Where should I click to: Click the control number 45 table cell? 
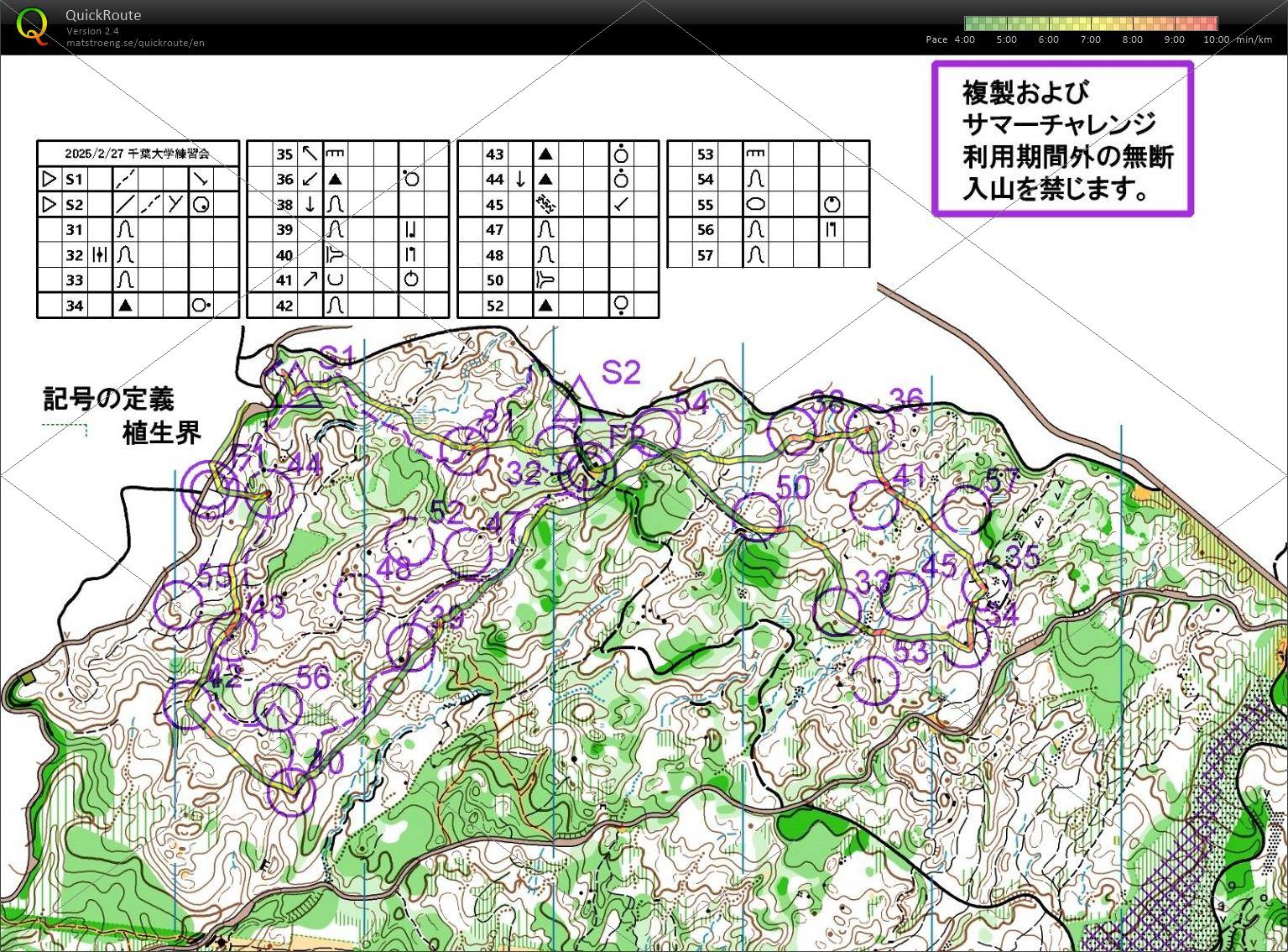pyautogui.click(x=495, y=205)
